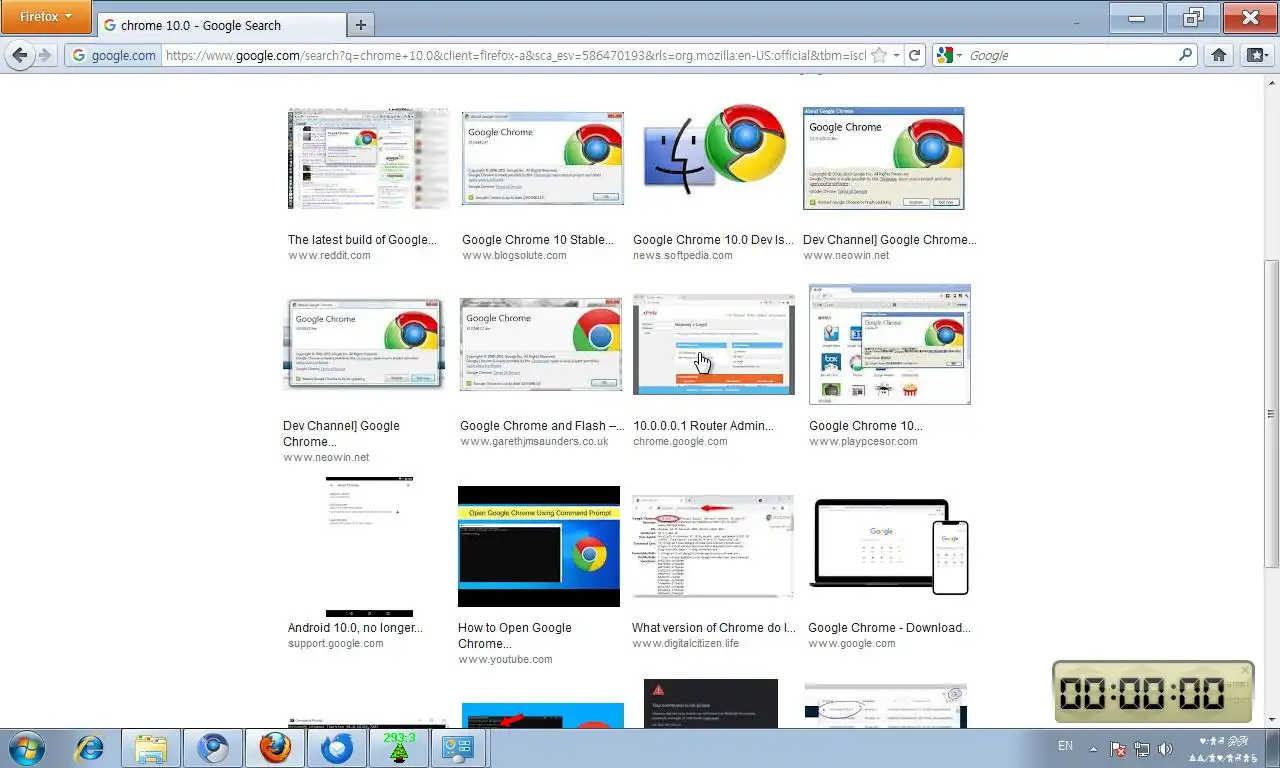Screen dimensions: 1280x768
Task: Switch to Firefox from the taskbar
Action: 275,748
